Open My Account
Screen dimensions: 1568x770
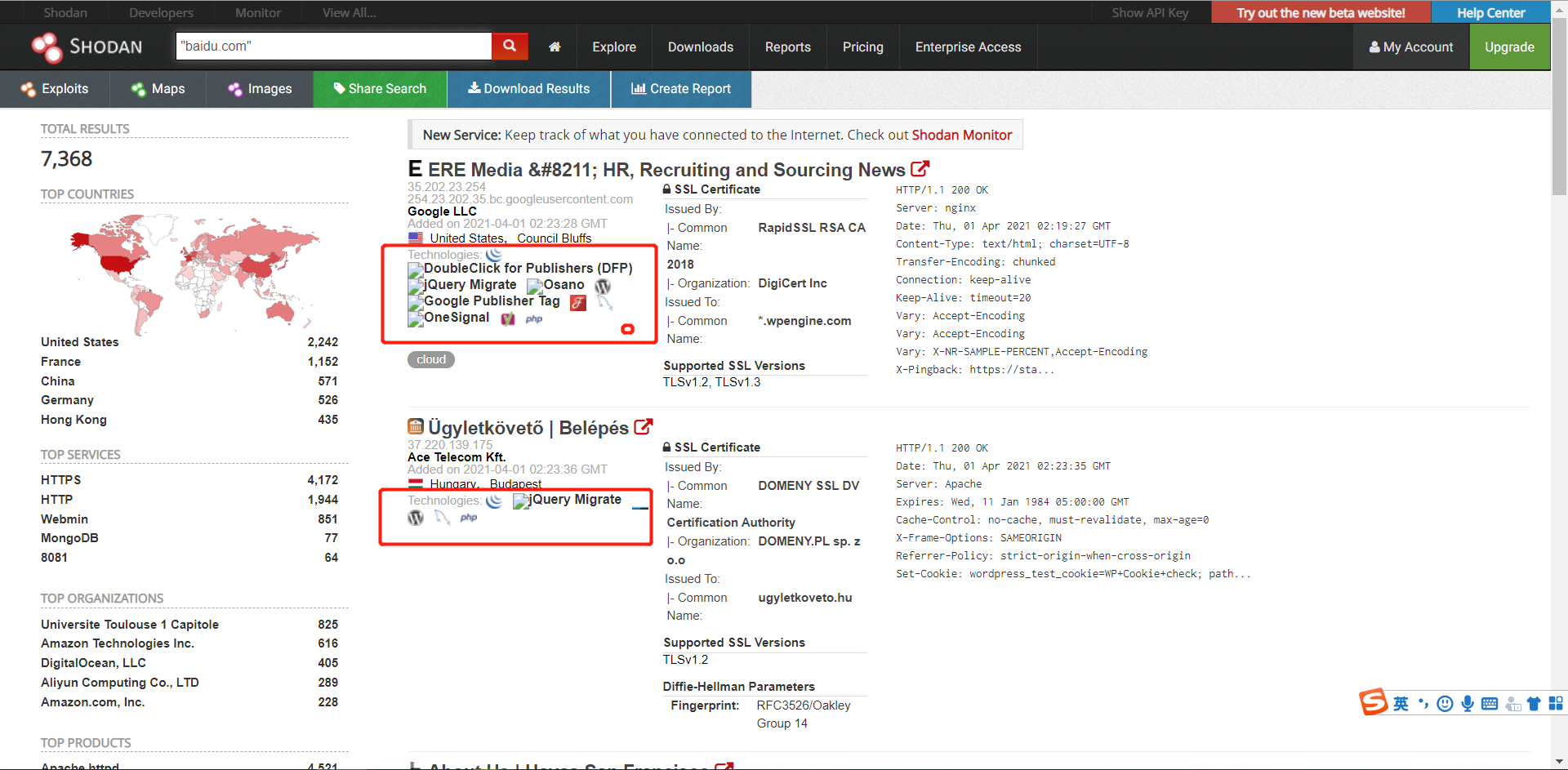[x=1411, y=47]
